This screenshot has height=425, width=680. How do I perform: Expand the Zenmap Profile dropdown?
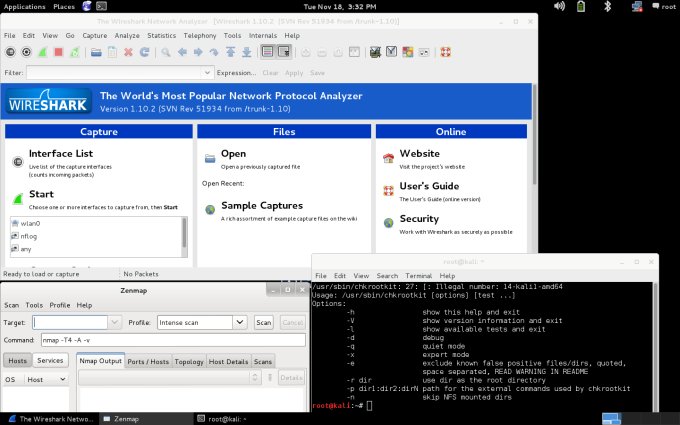click(240, 323)
